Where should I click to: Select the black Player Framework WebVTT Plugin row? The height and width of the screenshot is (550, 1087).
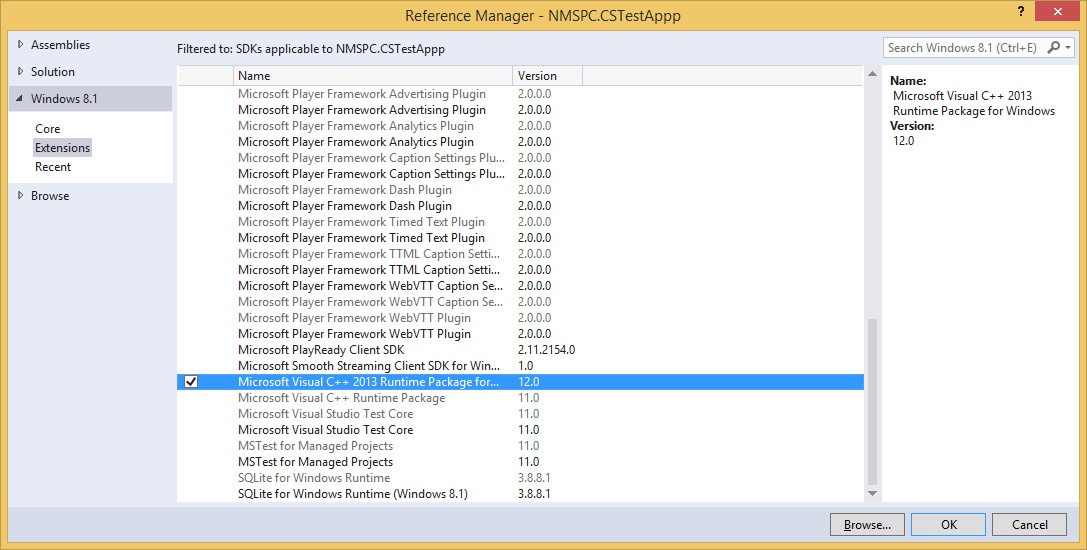(x=520, y=334)
